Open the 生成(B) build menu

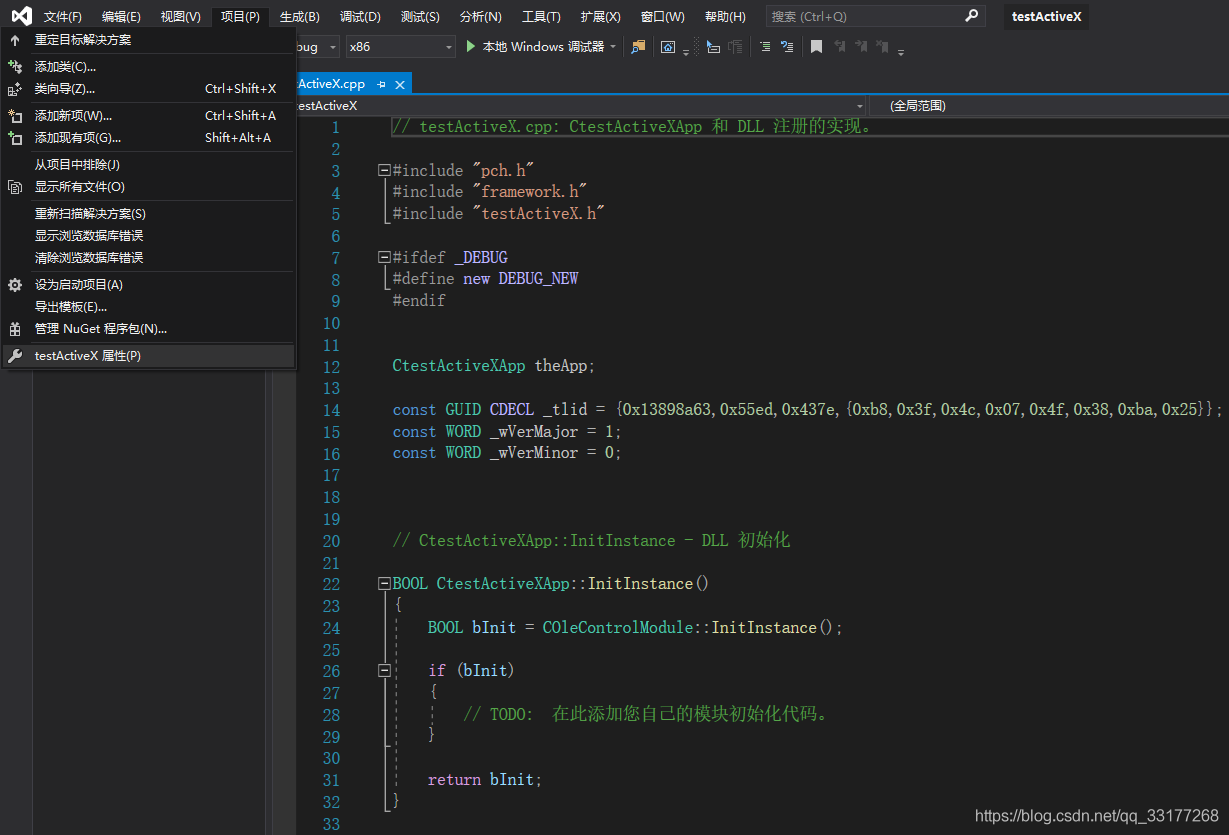pyautogui.click(x=299, y=16)
